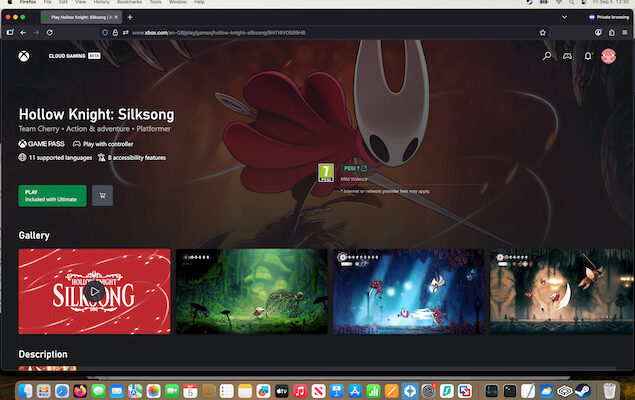Click the Team Cherry developer text
Image resolution: width=635 pixels, height=400 pixels.
click(x=39, y=129)
